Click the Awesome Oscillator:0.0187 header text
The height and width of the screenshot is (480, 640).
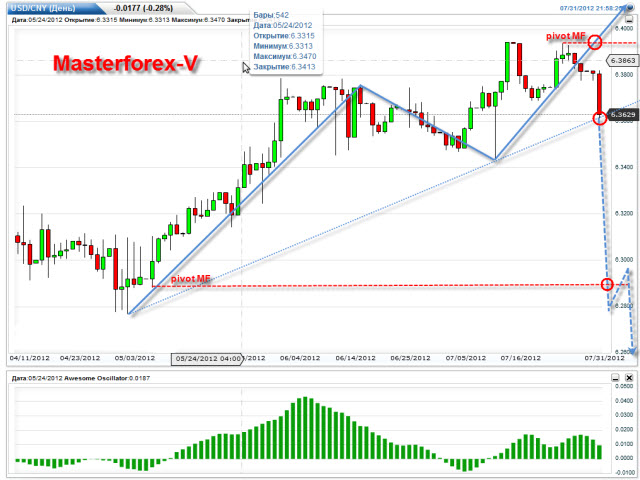point(107,378)
